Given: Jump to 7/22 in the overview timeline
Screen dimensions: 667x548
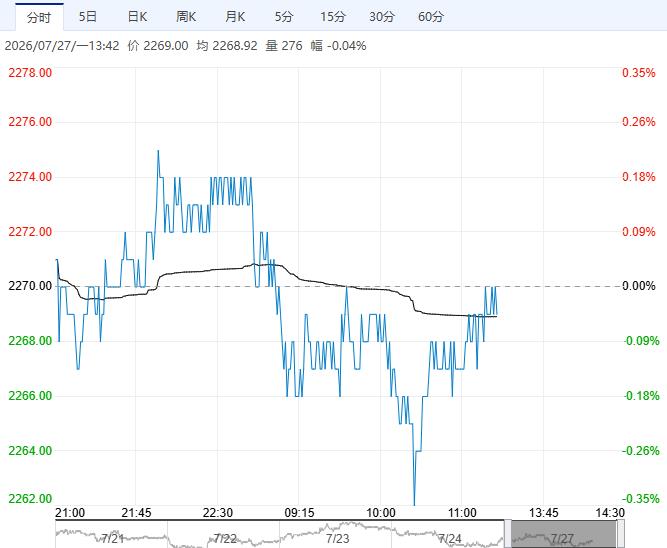Looking at the screenshot, I should tap(225, 539).
